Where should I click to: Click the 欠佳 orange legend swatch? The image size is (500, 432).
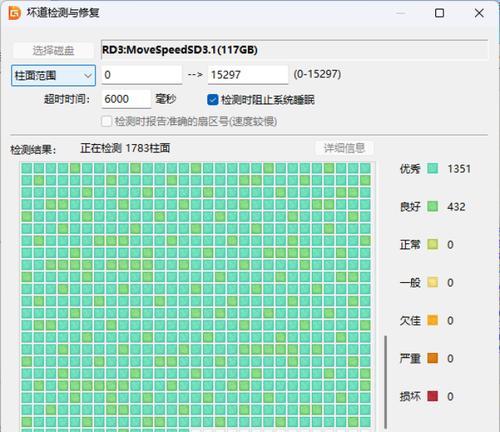tap(433, 320)
